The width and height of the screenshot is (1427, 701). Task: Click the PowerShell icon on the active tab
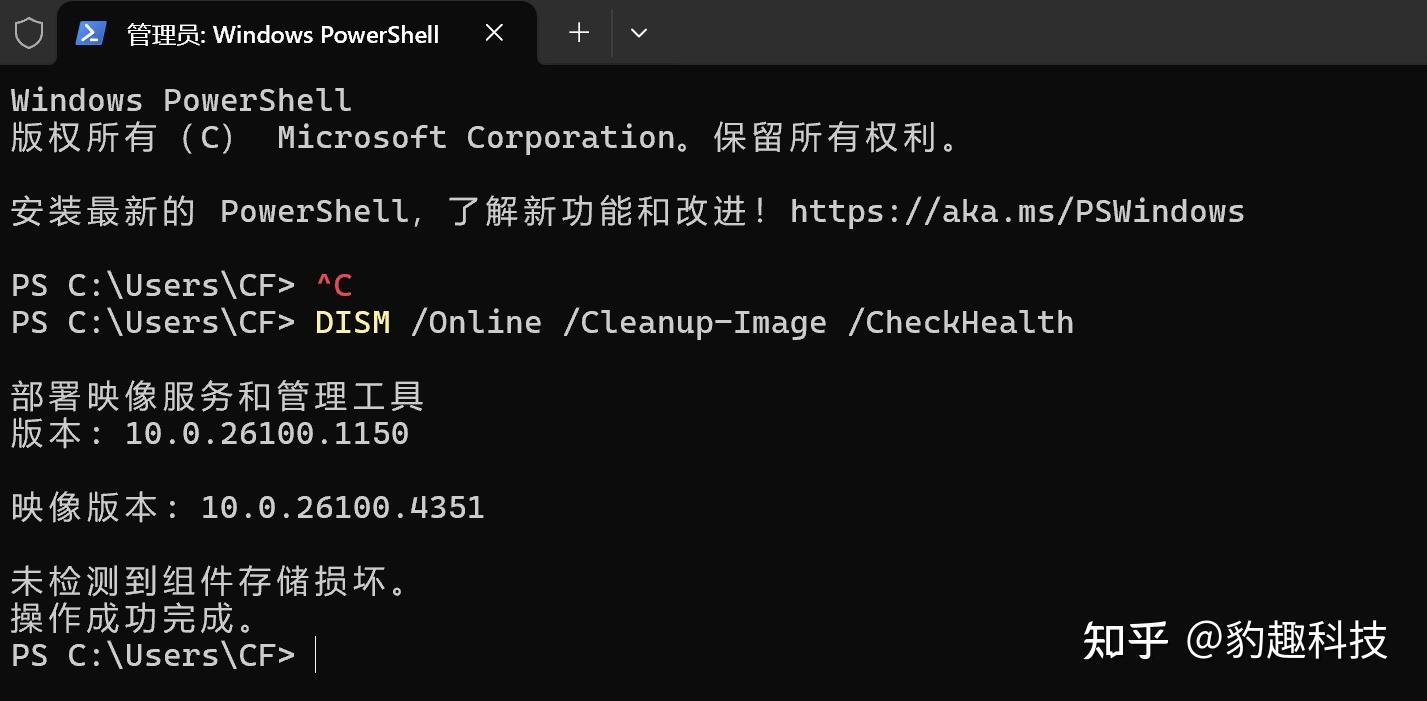(90, 32)
